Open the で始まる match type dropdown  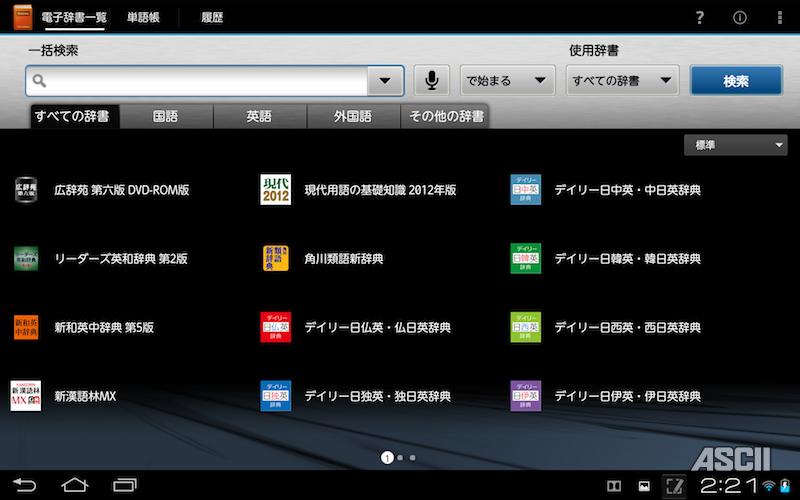pos(508,80)
